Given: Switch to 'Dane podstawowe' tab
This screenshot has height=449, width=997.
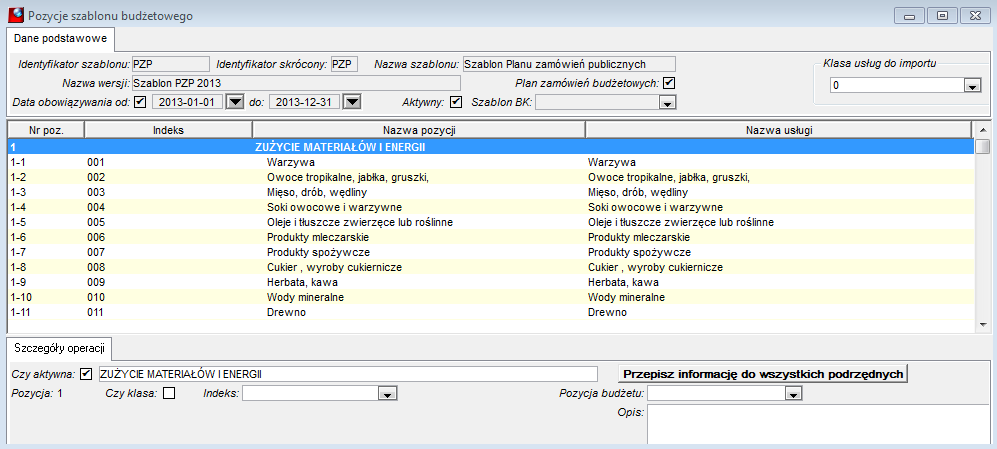Looking at the screenshot, I should [x=60, y=39].
